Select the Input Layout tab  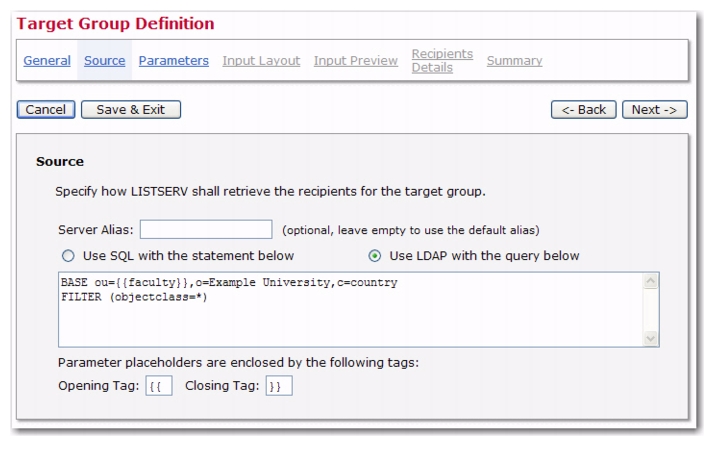pos(261,61)
